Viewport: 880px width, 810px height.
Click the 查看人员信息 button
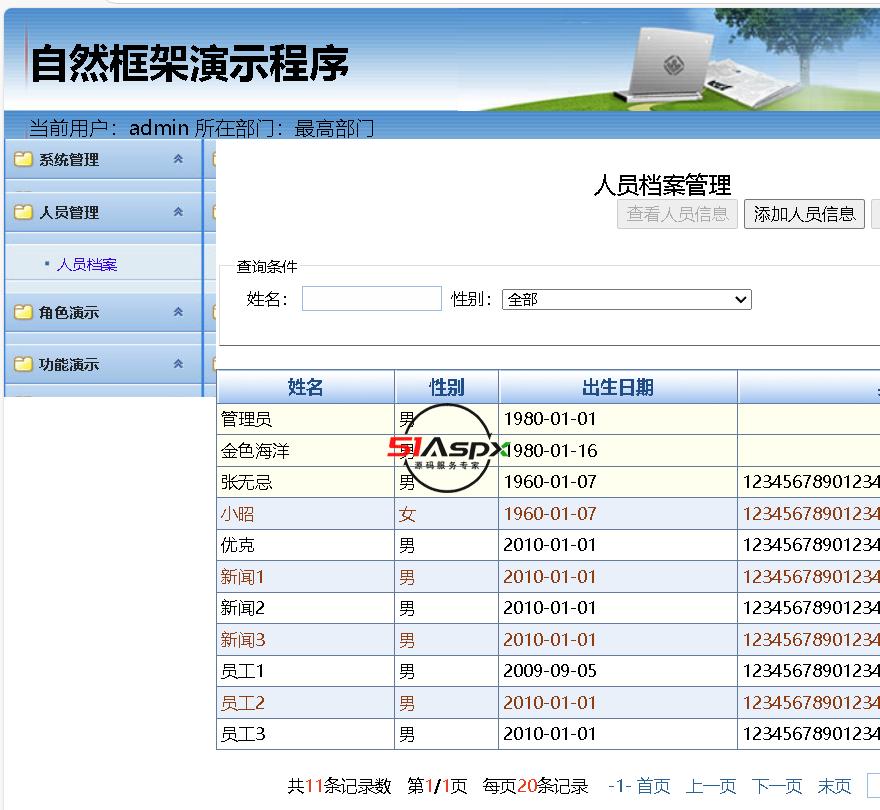677,214
